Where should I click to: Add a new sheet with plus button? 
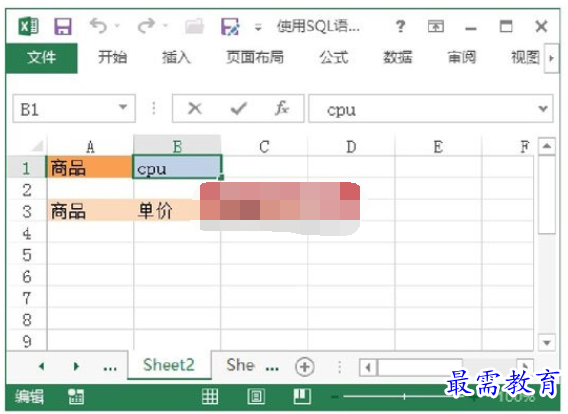point(304,367)
